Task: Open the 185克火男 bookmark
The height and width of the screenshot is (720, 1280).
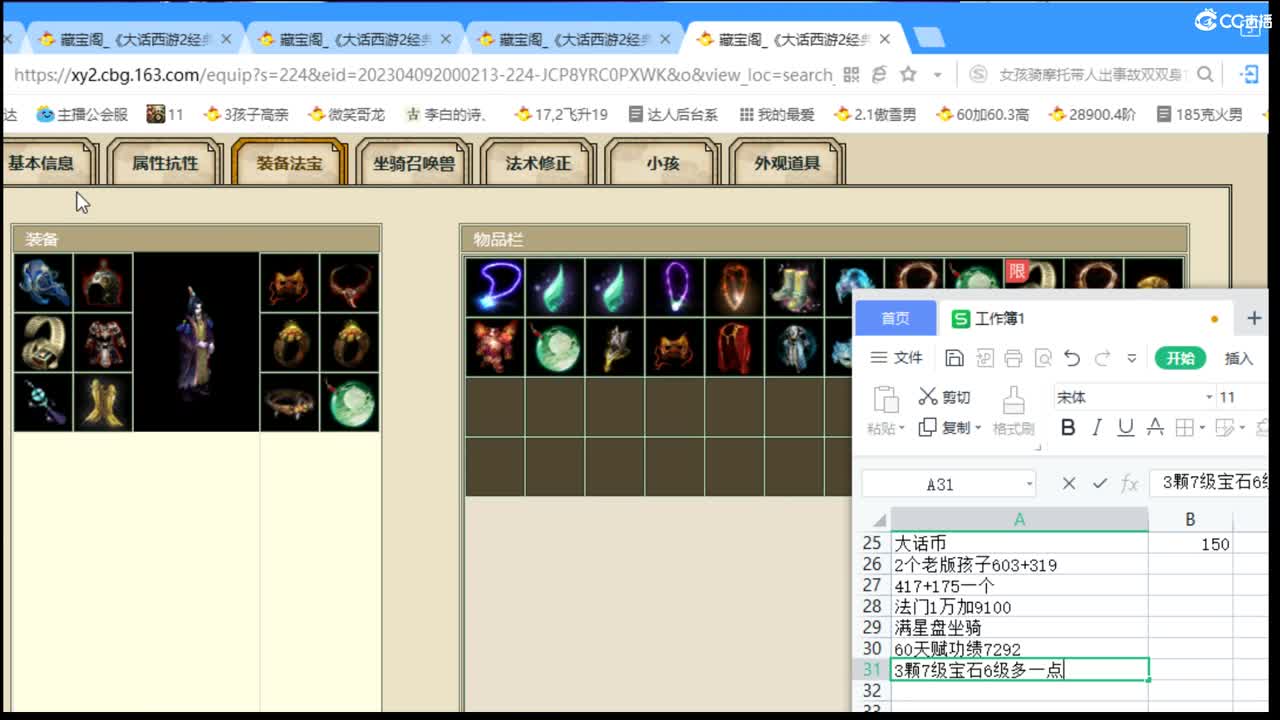Action: pyautogui.click(x=1199, y=114)
